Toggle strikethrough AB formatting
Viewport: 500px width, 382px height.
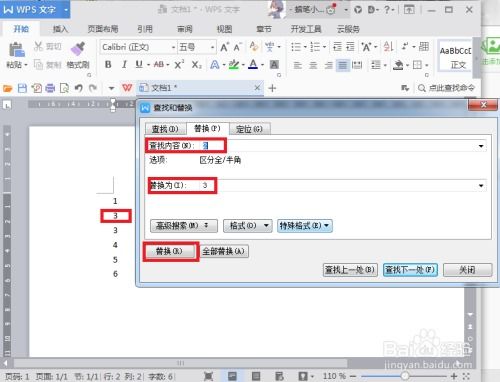(159, 64)
